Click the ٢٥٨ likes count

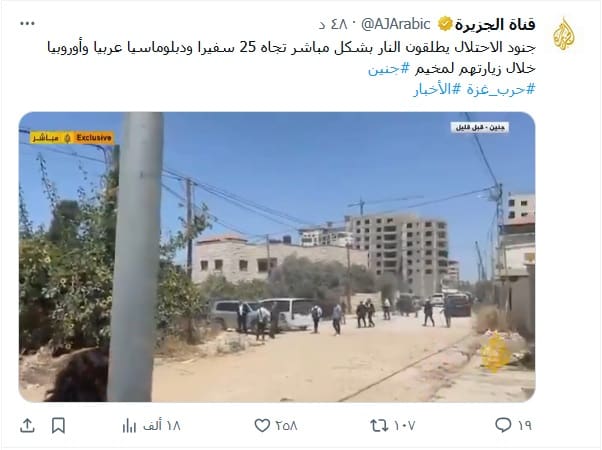tap(286, 425)
